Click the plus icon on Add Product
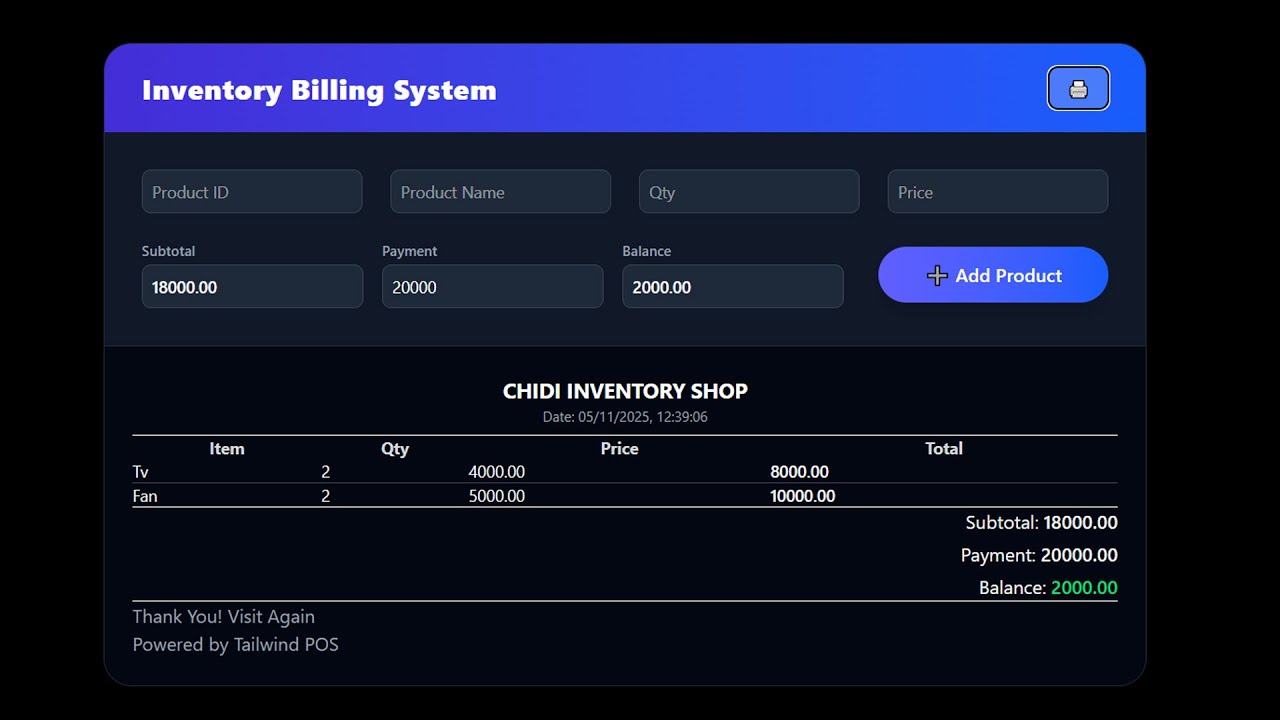The image size is (1280, 720). pos(937,276)
